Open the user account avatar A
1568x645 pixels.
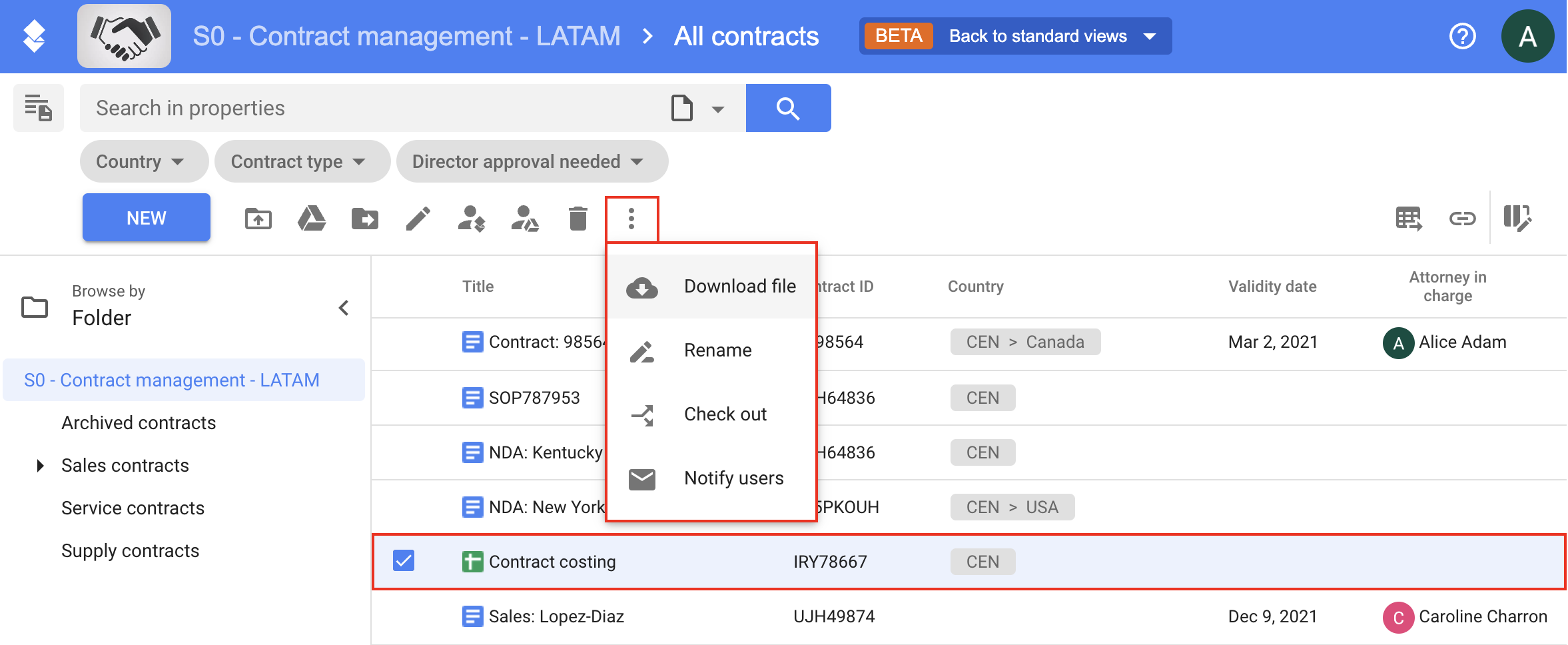1527,36
